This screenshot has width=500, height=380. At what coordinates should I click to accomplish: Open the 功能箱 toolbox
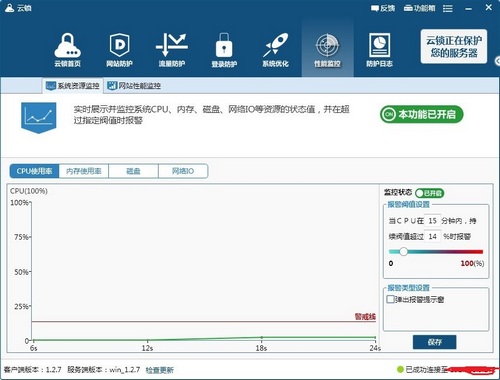(419, 8)
